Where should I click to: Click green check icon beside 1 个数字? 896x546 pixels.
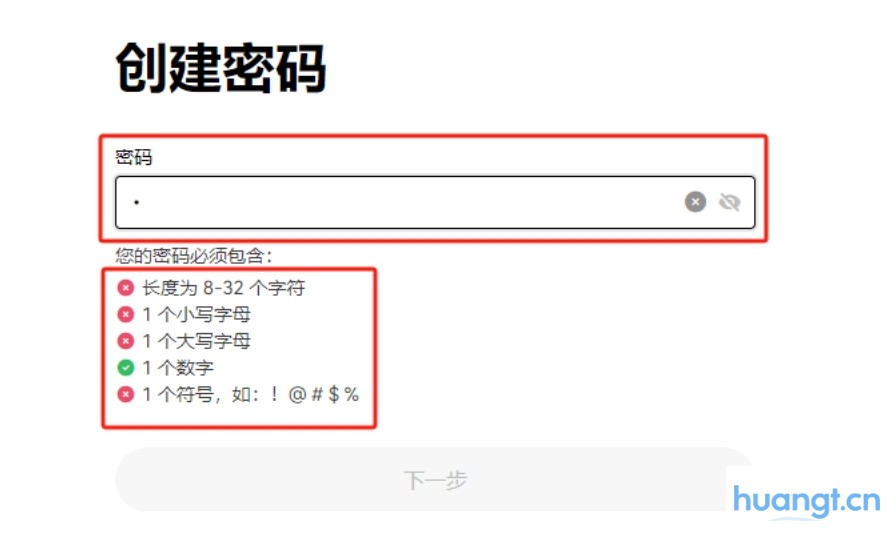(126, 367)
